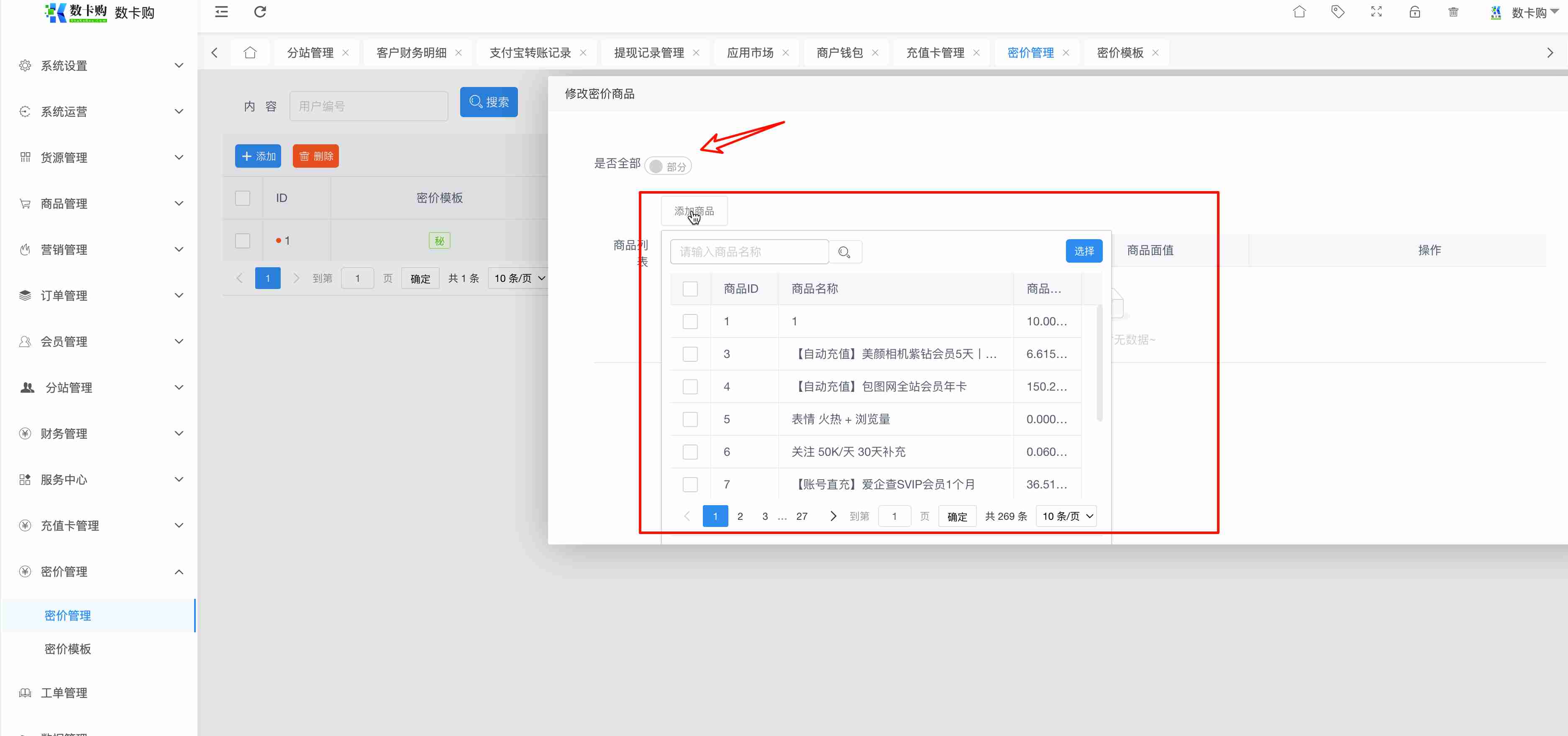Open the 商户钱包 tab
The width and height of the screenshot is (1568, 736).
839,53
